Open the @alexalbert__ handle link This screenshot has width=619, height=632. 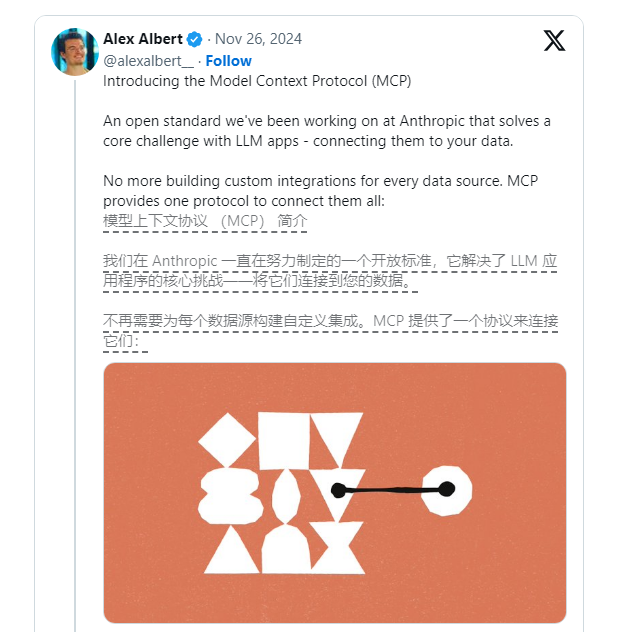[x=148, y=61]
